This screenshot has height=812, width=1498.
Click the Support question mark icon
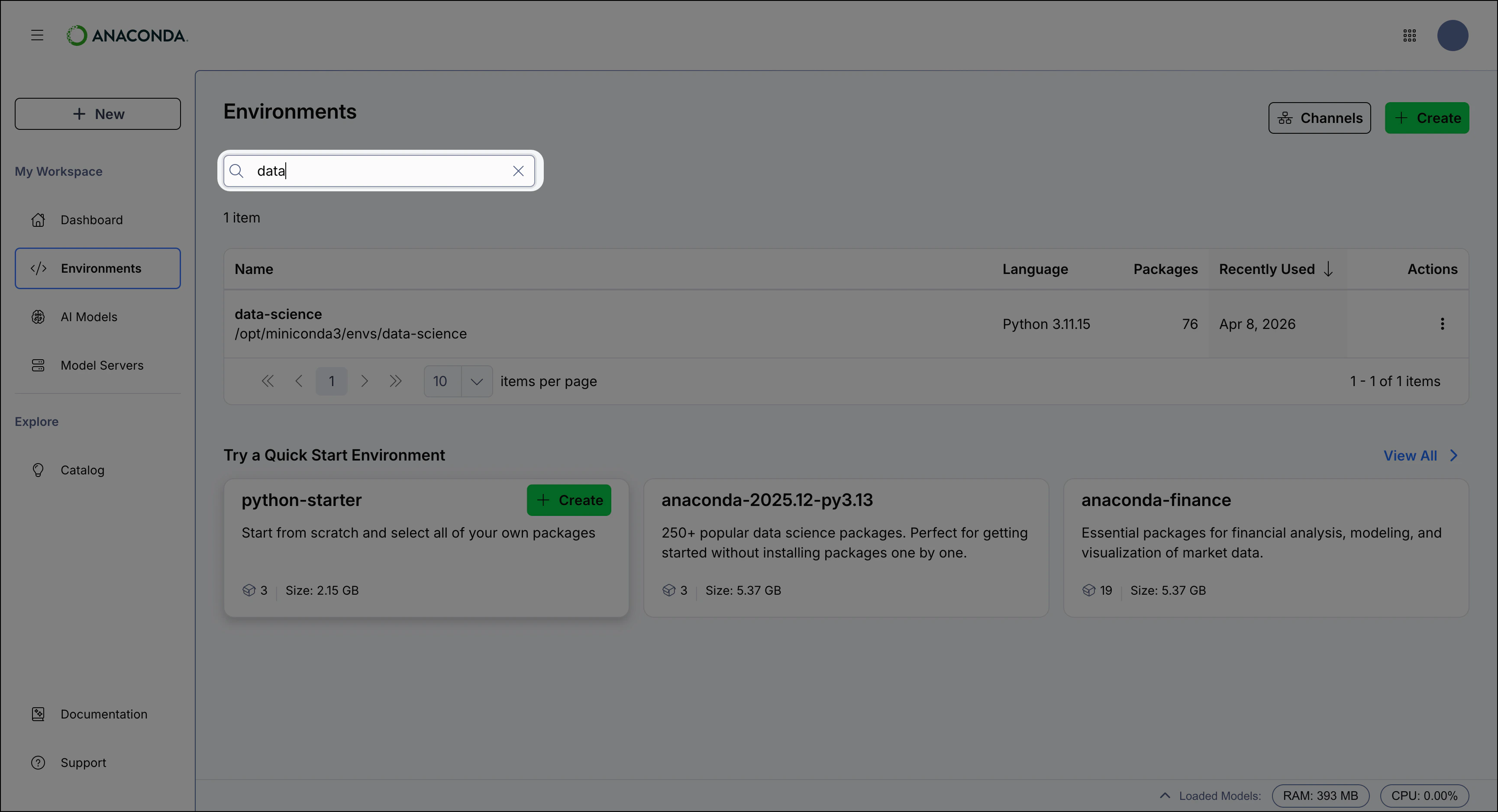[38, 762]
